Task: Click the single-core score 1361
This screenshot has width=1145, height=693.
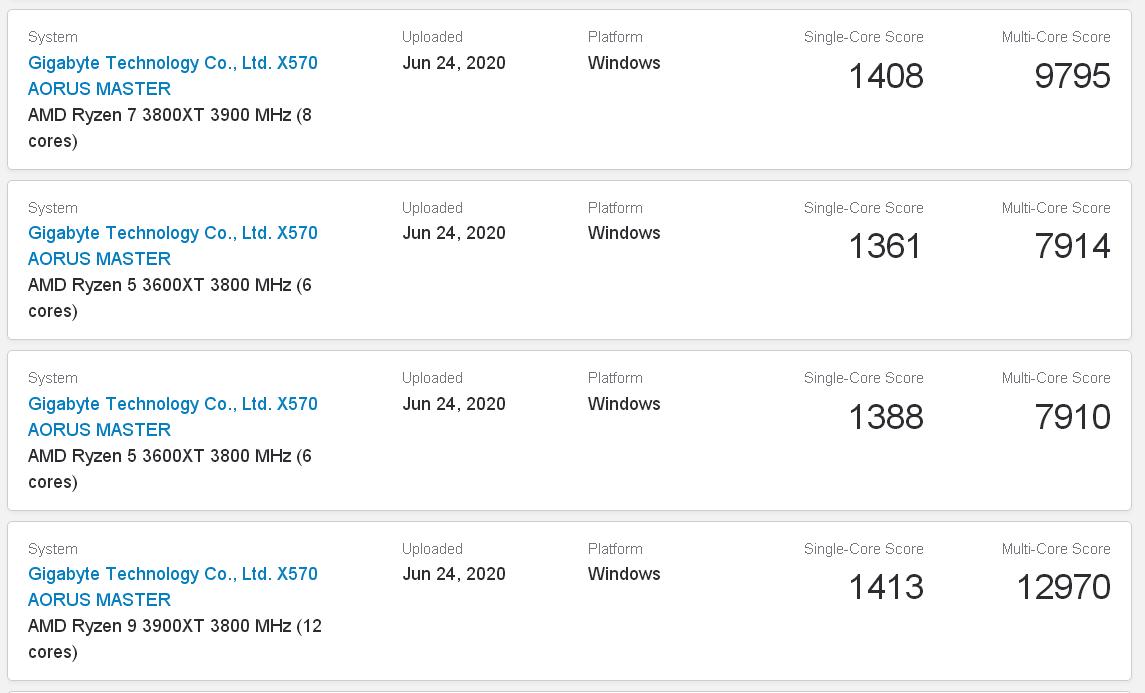Action: coord(886,246)
